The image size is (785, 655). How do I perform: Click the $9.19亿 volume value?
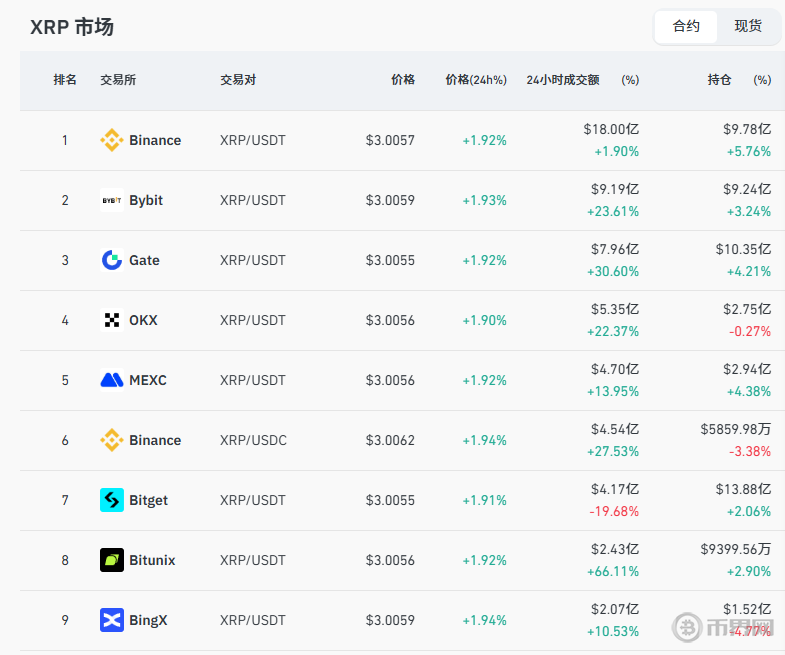(x=615, y=189)
